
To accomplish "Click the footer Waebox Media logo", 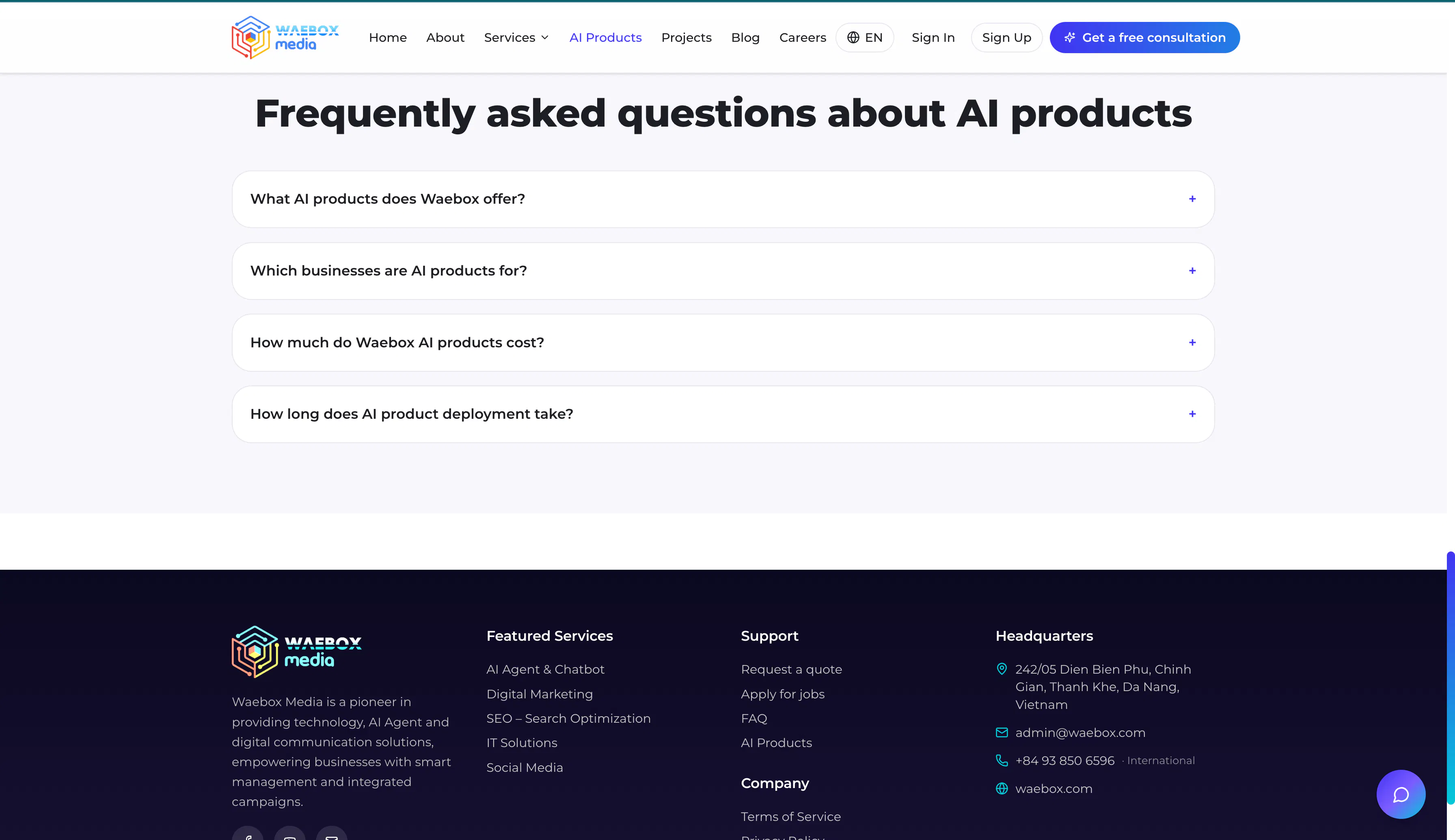I will [297, 652].
